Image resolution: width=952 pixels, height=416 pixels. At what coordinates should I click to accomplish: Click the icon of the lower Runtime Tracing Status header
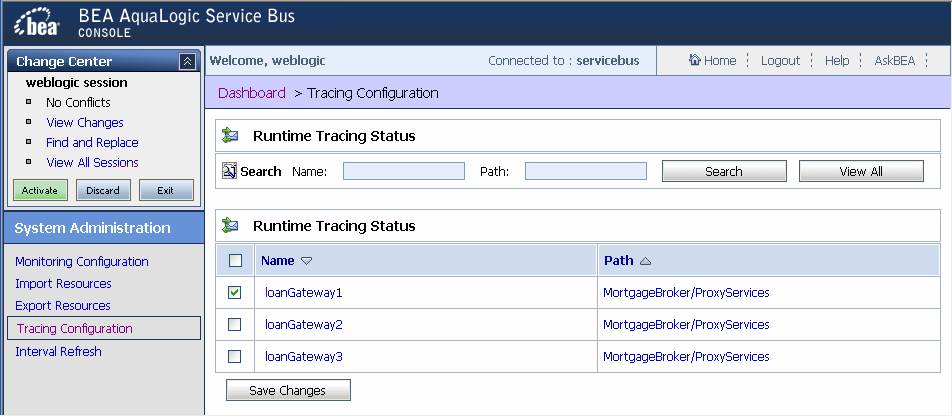click(x=230, y=226)
